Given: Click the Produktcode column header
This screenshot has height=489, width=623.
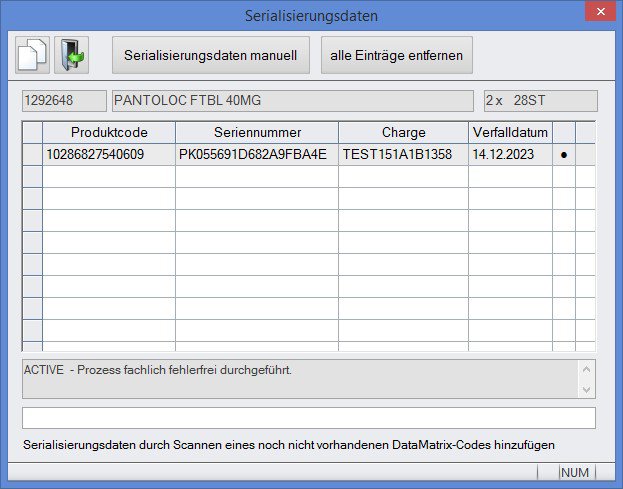Looking at the screenshot, I should click(108, 132).
